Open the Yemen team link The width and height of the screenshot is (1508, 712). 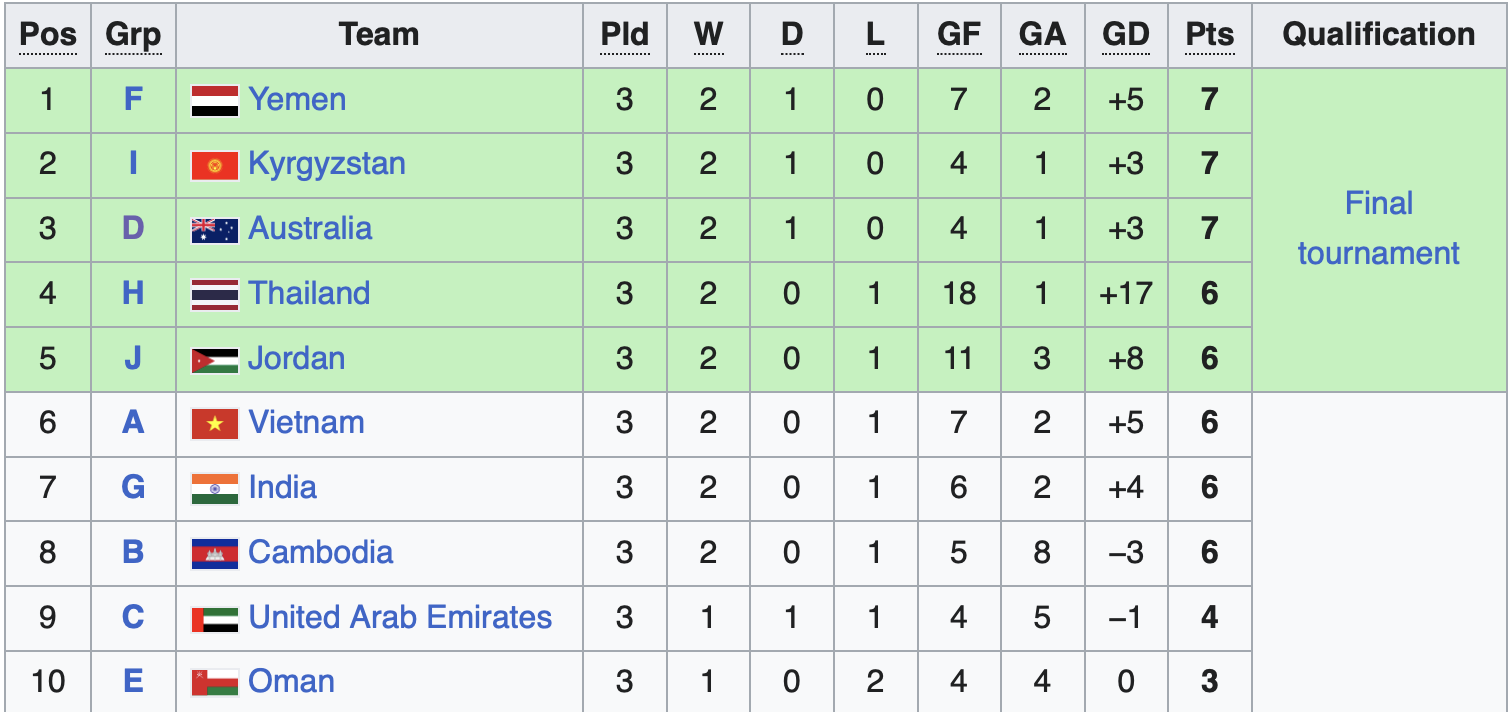(297, 99)
